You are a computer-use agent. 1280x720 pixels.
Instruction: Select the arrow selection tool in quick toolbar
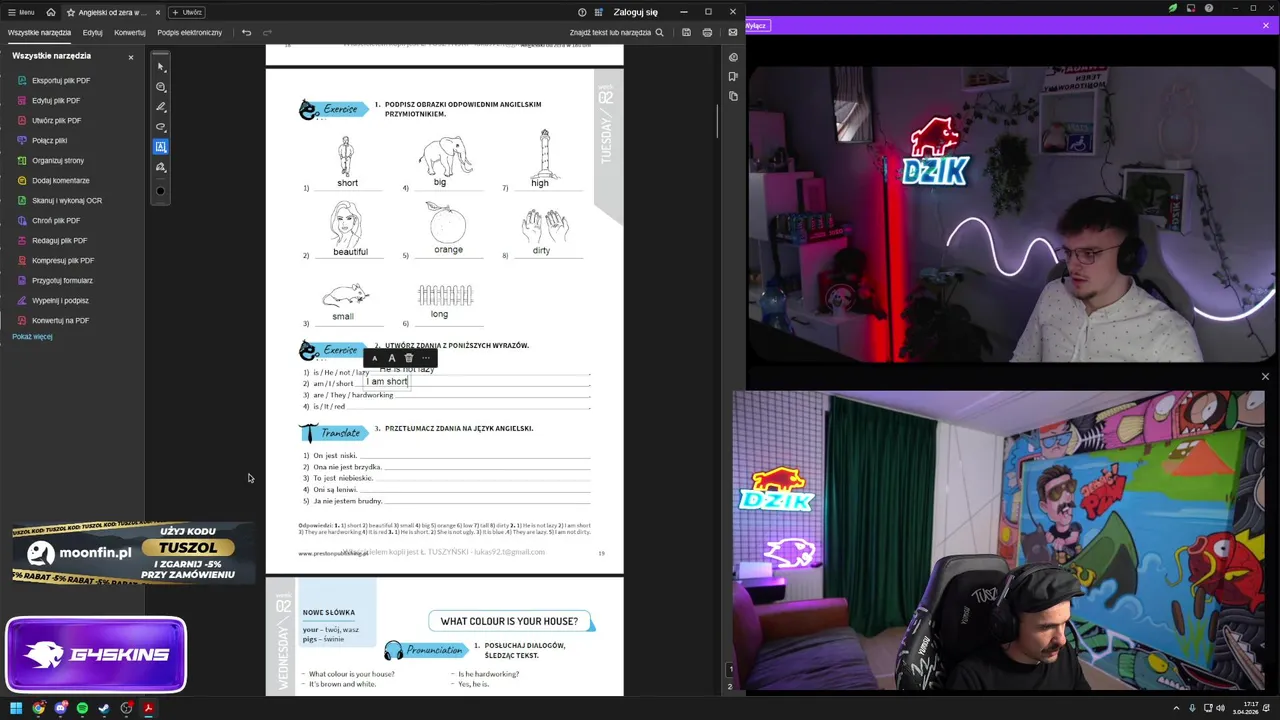point(161,67)
